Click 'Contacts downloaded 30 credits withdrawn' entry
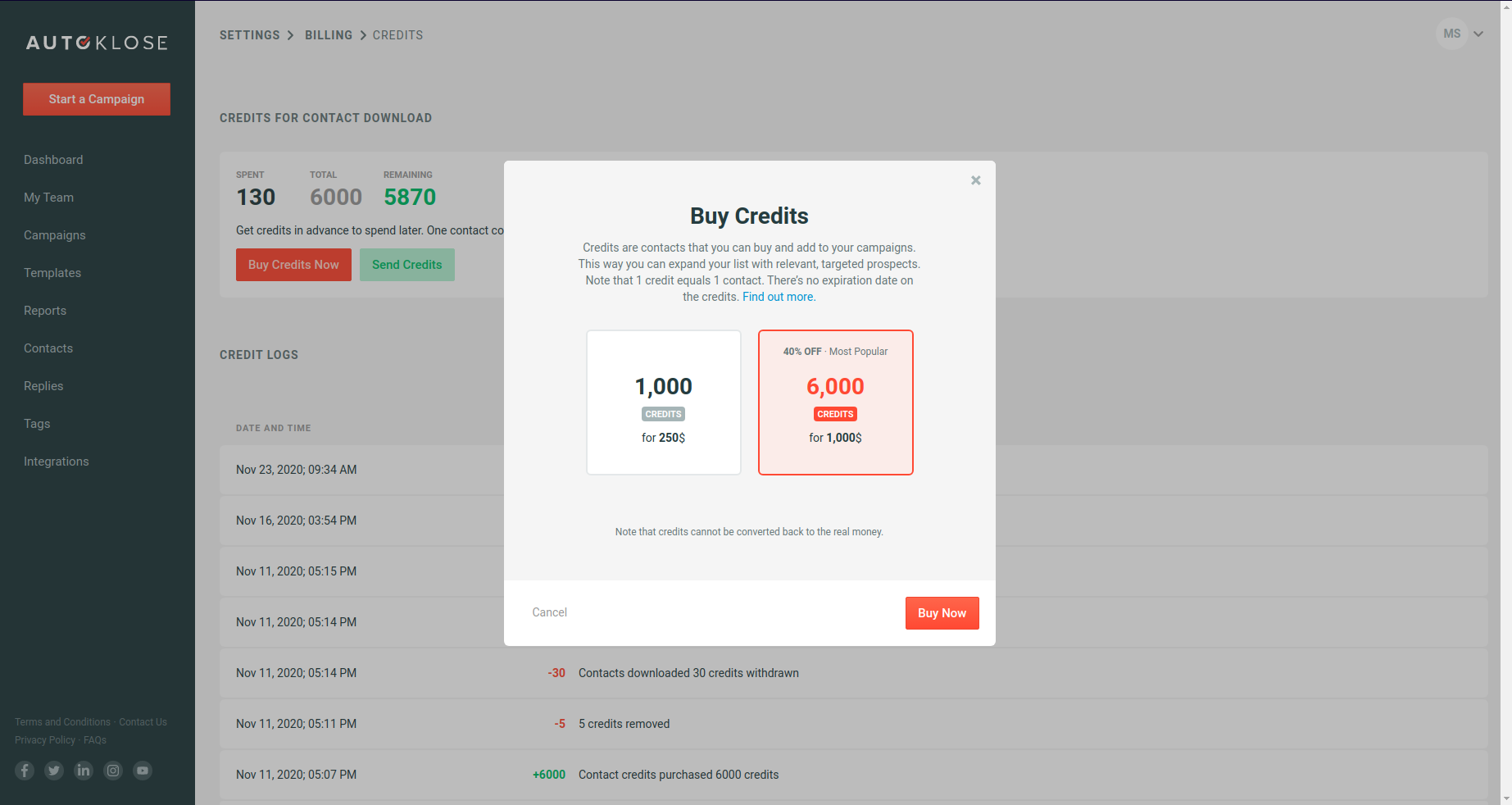Viewport: 1512px width, 805px height. [688, 673]
